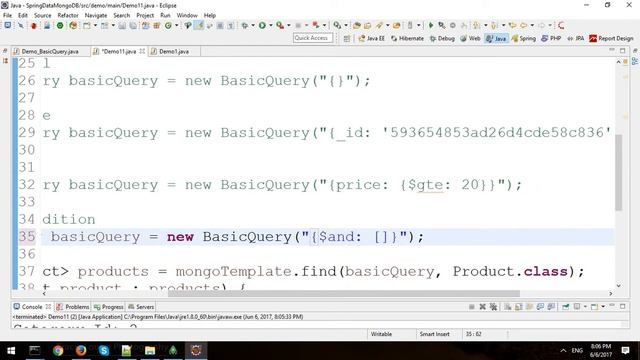Open the Search menu
The height and width of the screenshot is (360, 640).
tap(122, 15)
